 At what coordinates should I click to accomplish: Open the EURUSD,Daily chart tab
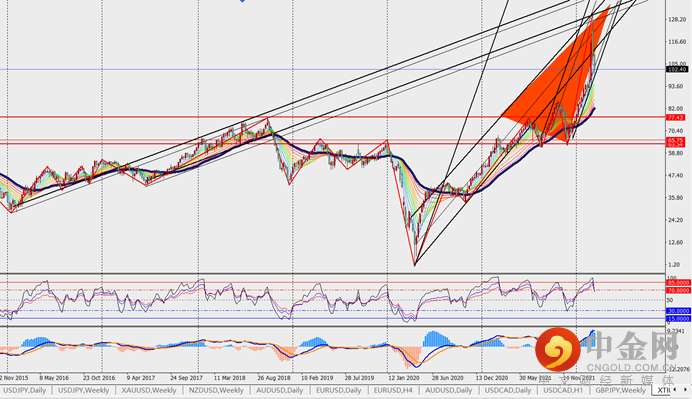click(x=338, y=391)
